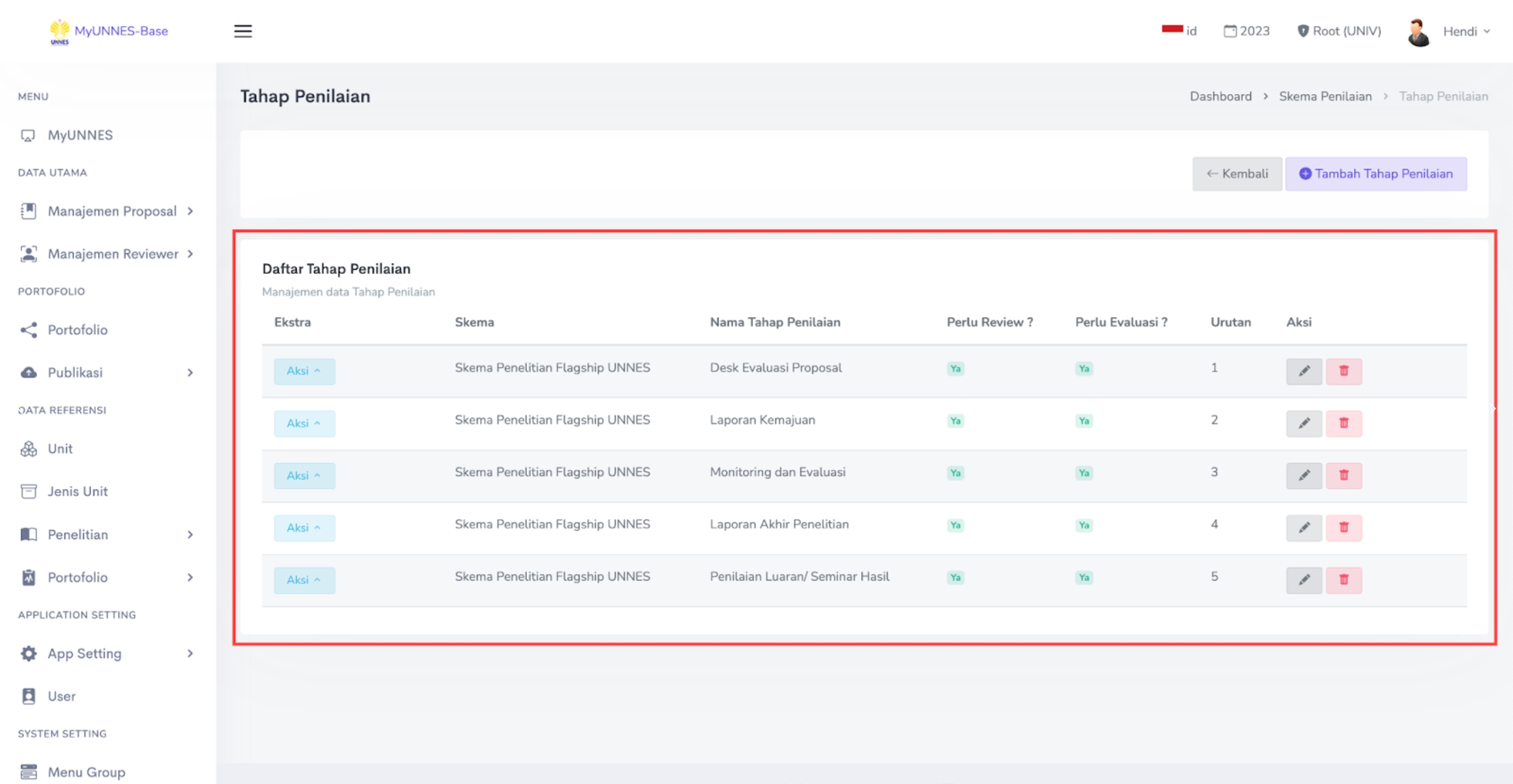Click the hamburger menu icon
1513x784 pixels.
point(243,31)
